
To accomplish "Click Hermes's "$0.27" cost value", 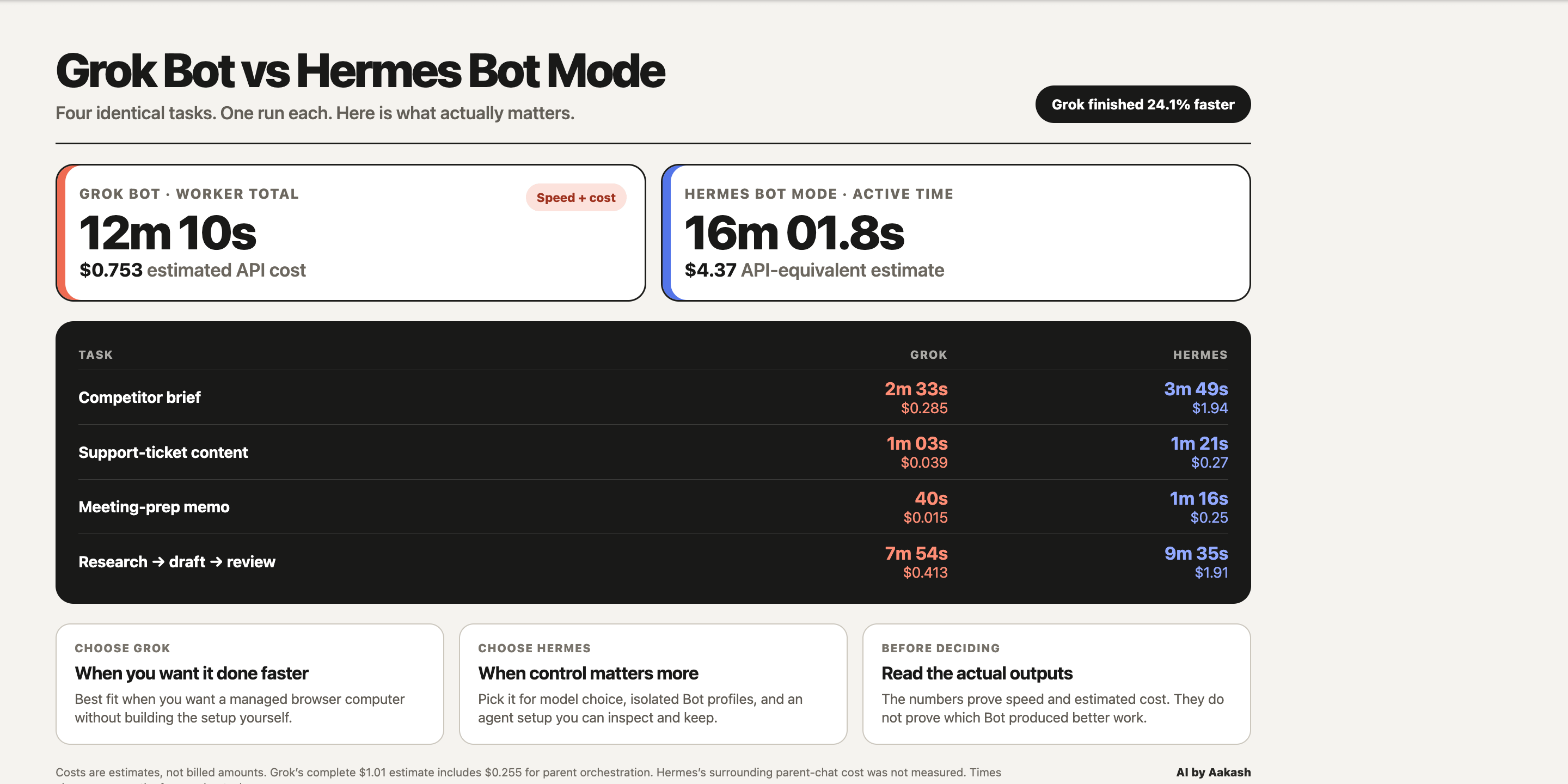I will tap(1209, 463).
